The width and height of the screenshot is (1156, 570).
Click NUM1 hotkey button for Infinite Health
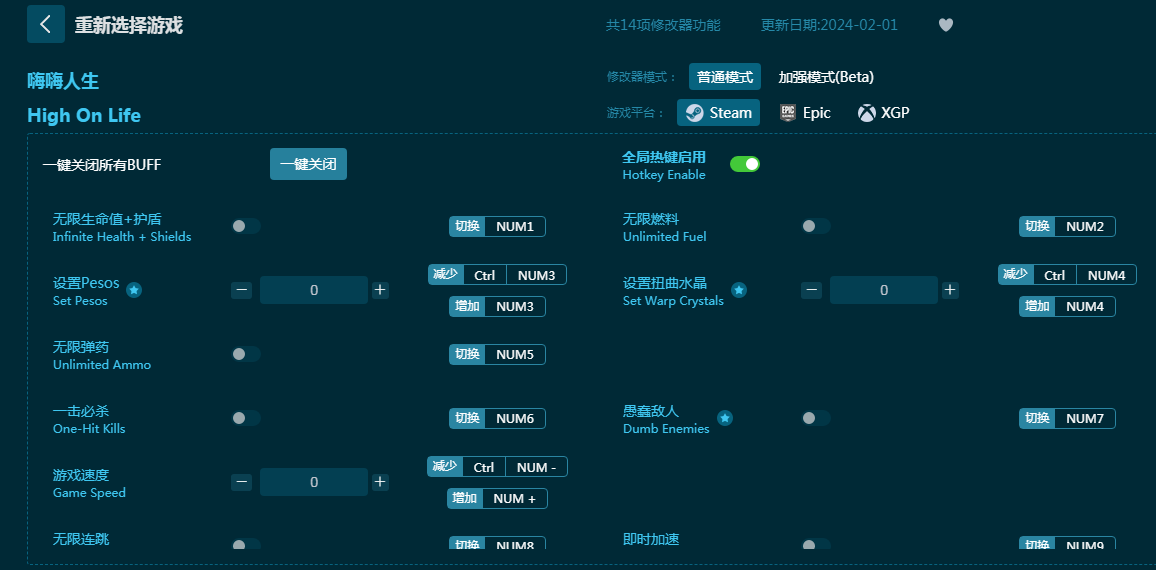tap(515, 226)
